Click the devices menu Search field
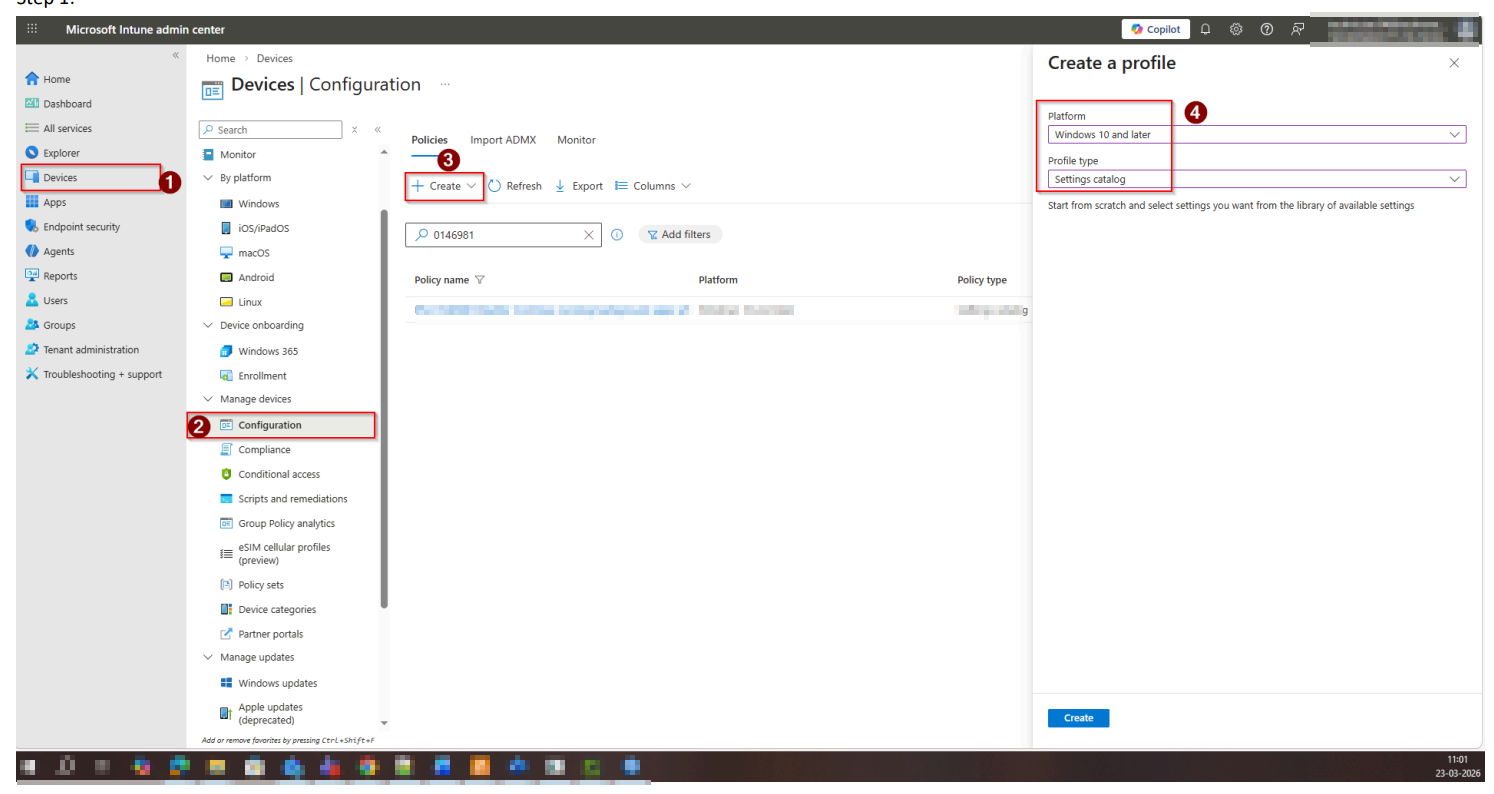Viewport: 1494px width, 794px height. coord(270,130)
